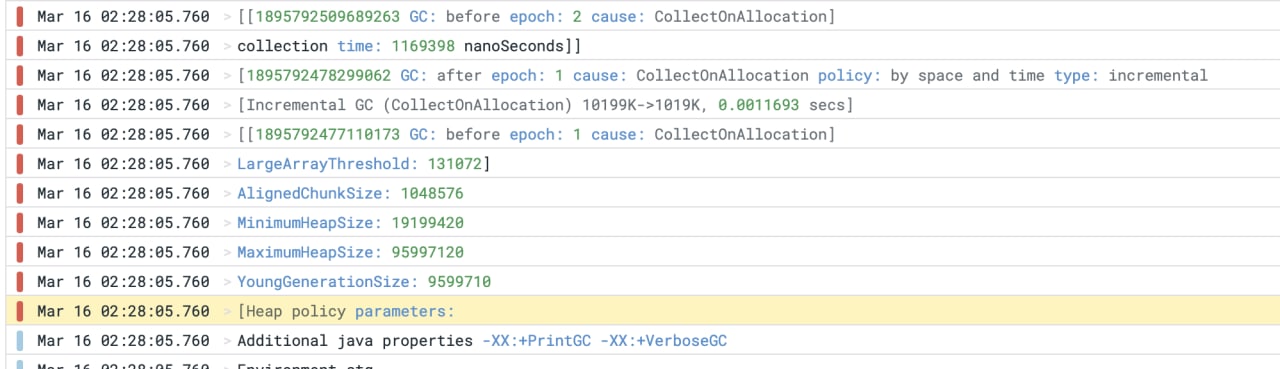Click the red severity icon of the YoungGenerationSize row

click(19, 282)
